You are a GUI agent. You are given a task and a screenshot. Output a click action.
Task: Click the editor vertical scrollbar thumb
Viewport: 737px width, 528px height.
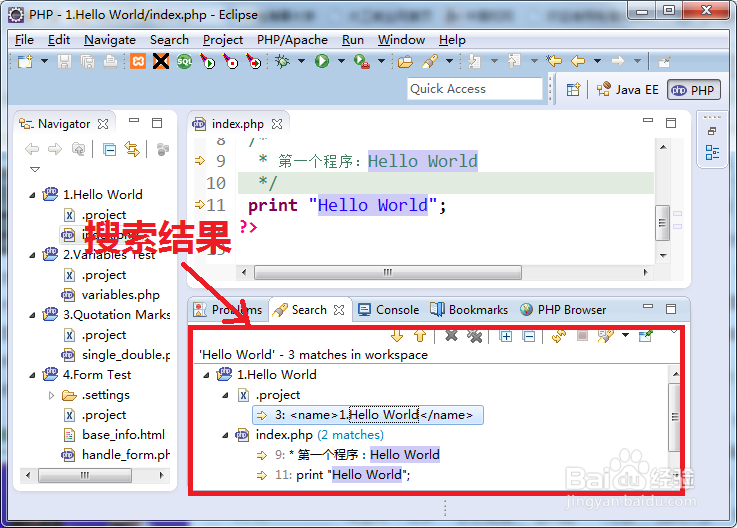tap(662, 223)
